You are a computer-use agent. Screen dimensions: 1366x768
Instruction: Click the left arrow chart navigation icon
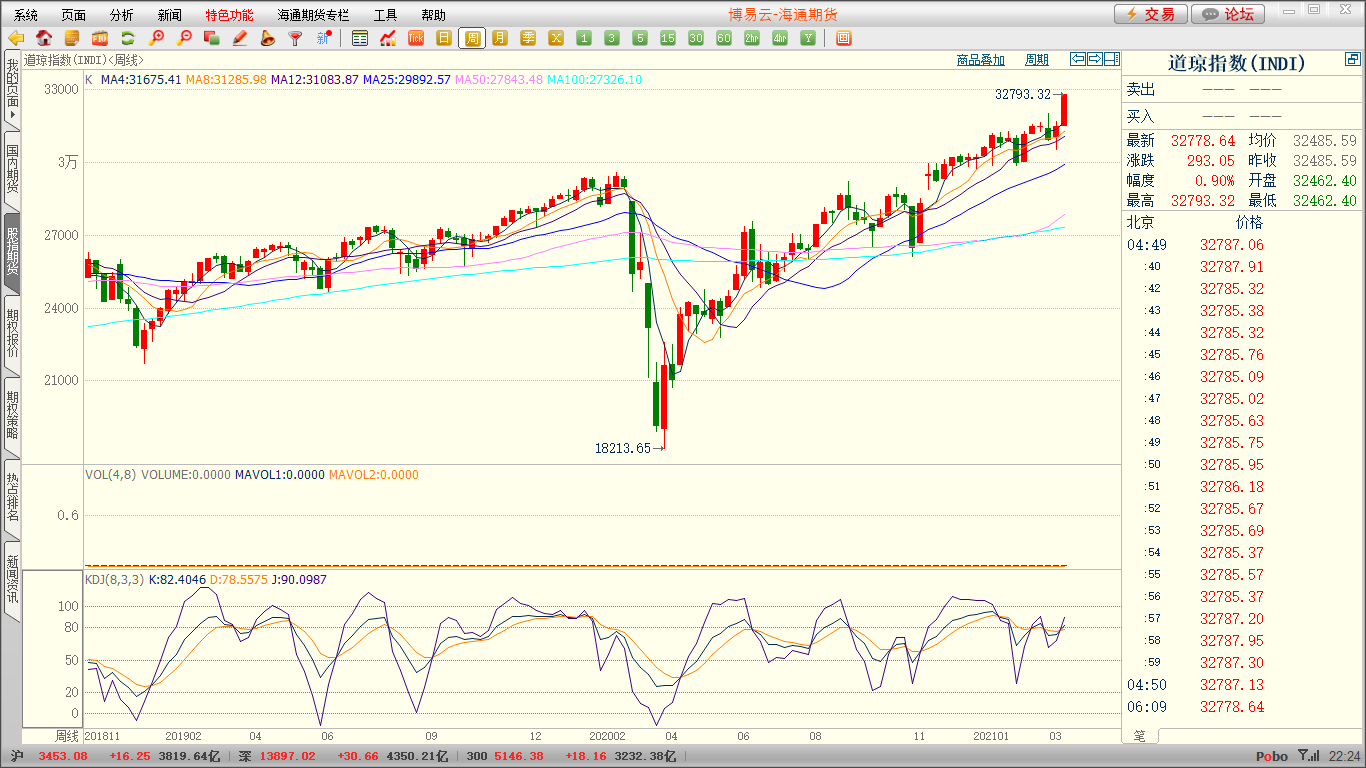pyautogui.click(x=1077, y=59)
